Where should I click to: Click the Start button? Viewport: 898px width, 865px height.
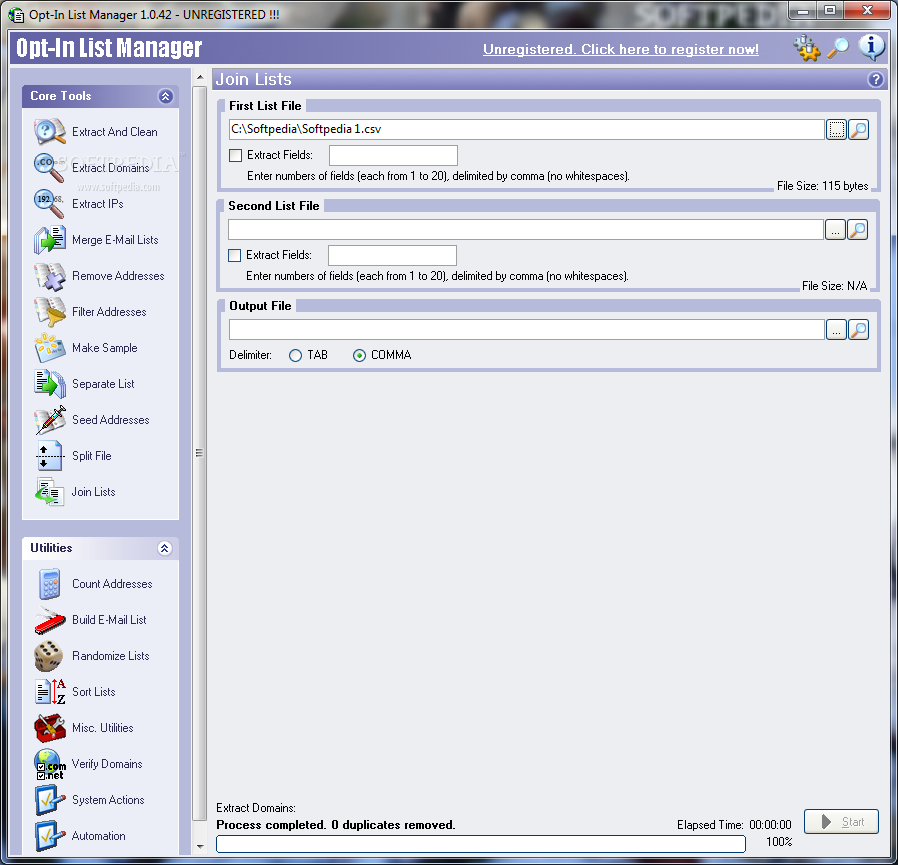pyautogui.click(x=841, y=821)
